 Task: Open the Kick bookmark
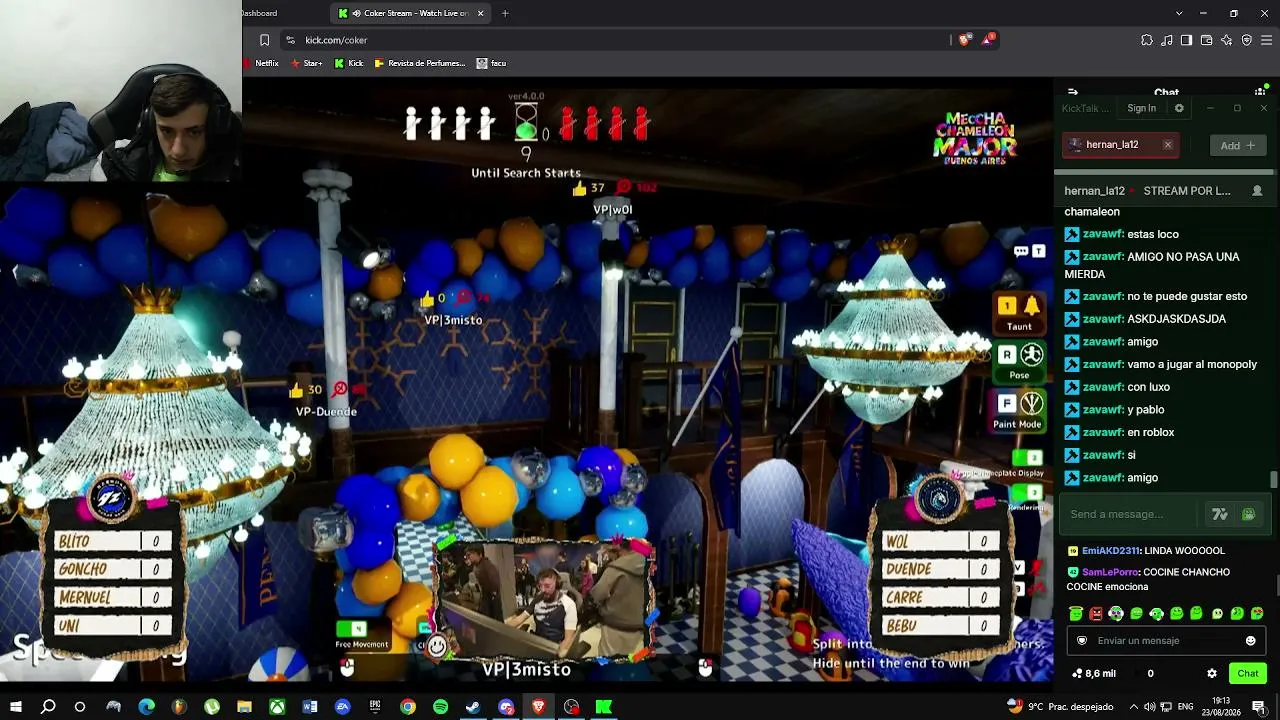(349, 63)
